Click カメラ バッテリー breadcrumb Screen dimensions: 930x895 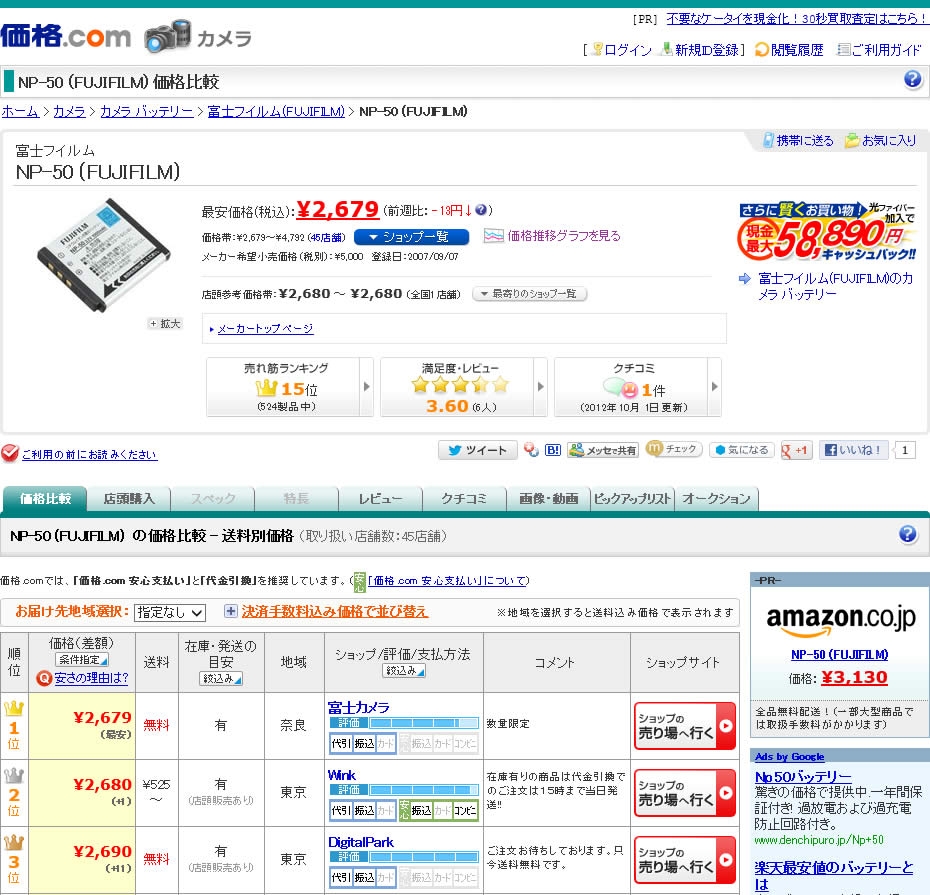coord(146,111)
